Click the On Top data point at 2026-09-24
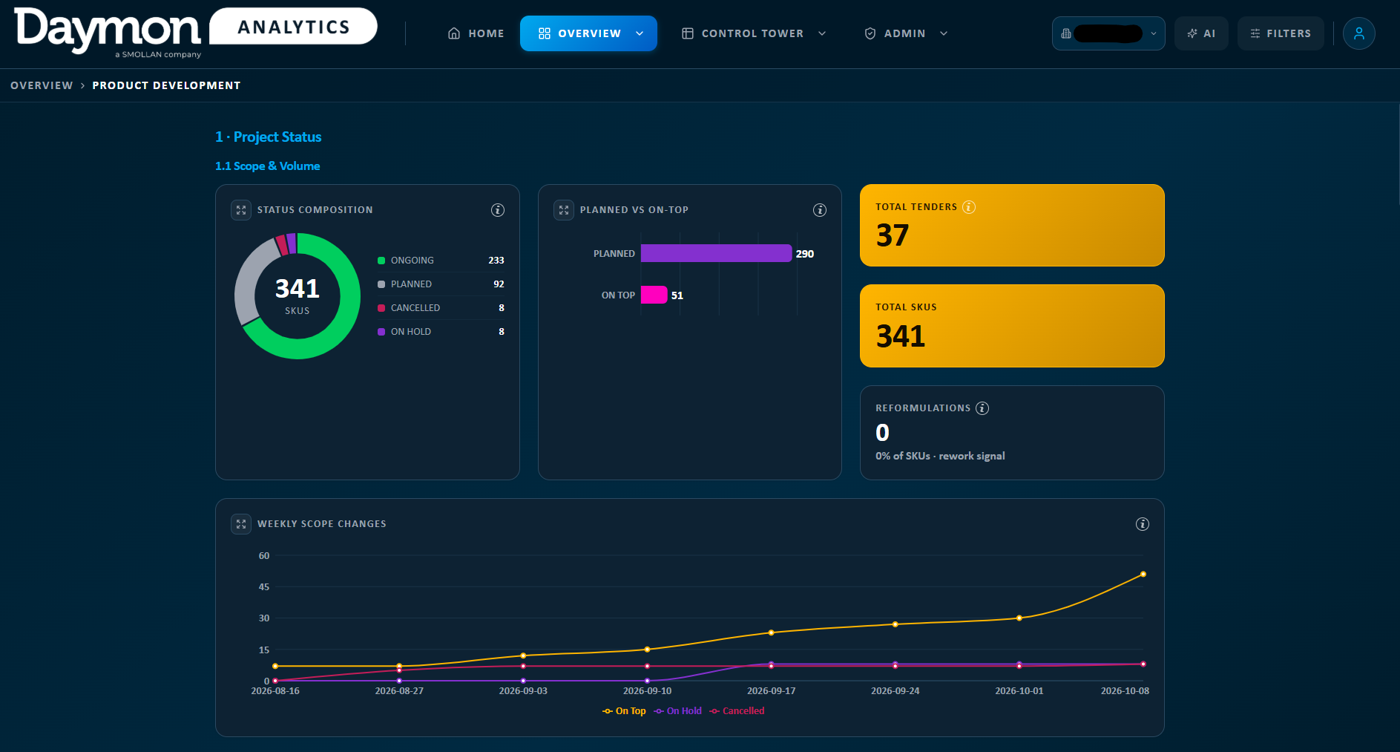This screenshot has height=752, width=1400. [895, 624]
